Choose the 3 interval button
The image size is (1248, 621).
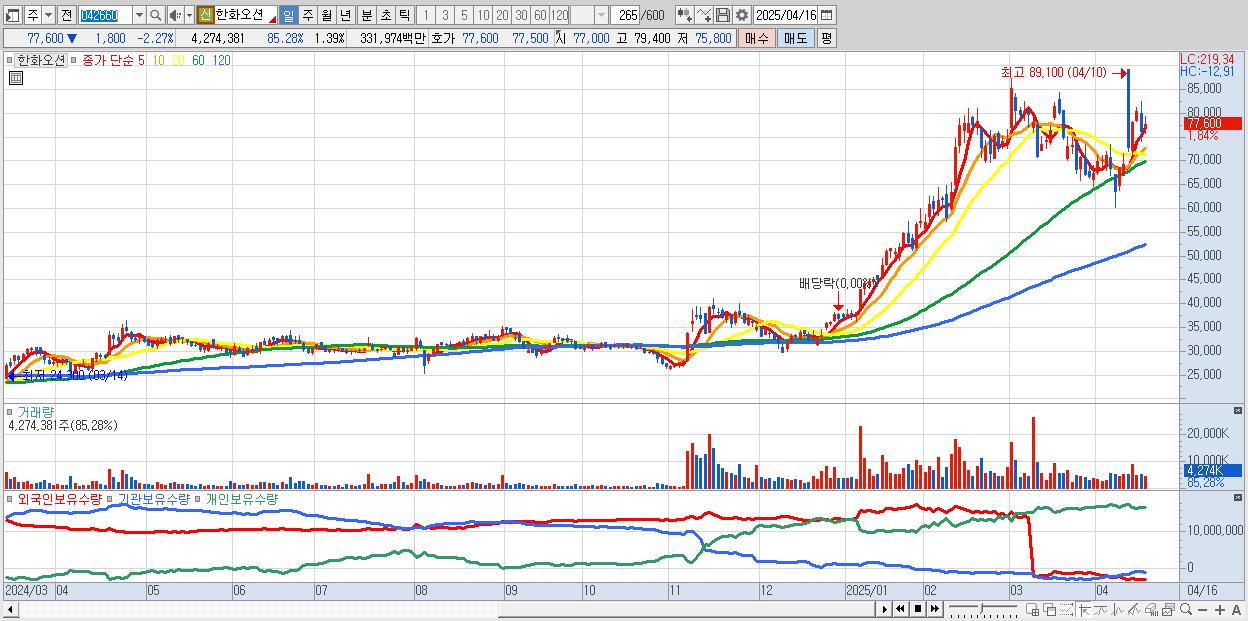point(445,15)
